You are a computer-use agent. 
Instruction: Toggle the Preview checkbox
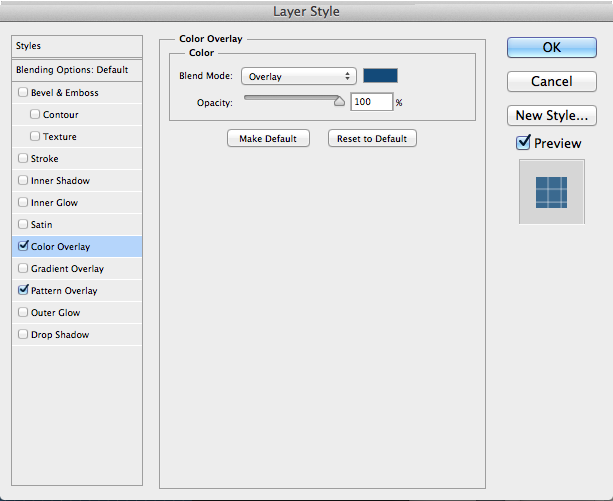[x=523, y=143]
